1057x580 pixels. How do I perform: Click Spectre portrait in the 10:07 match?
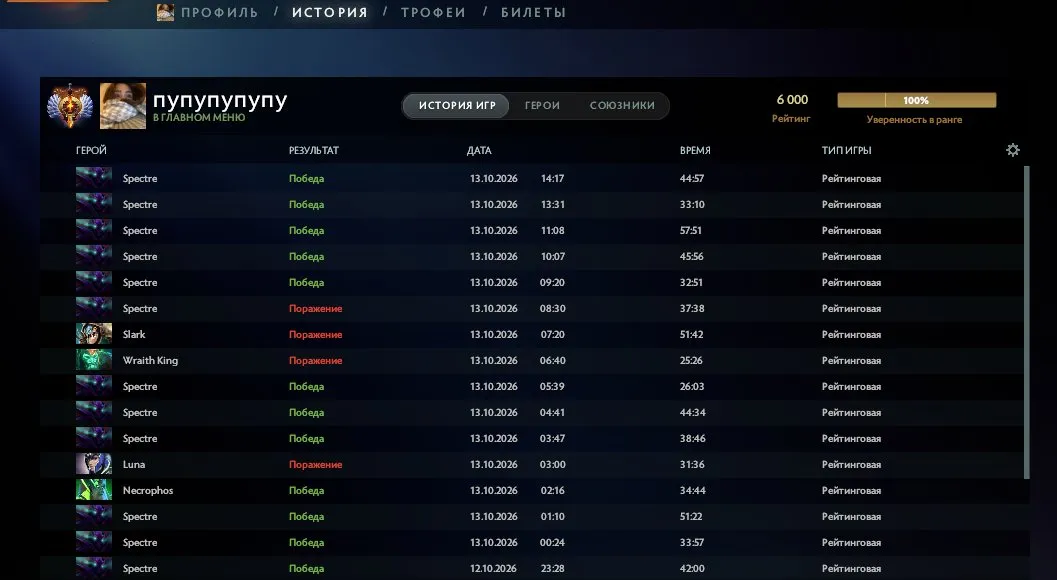click(x=94, y=256)
